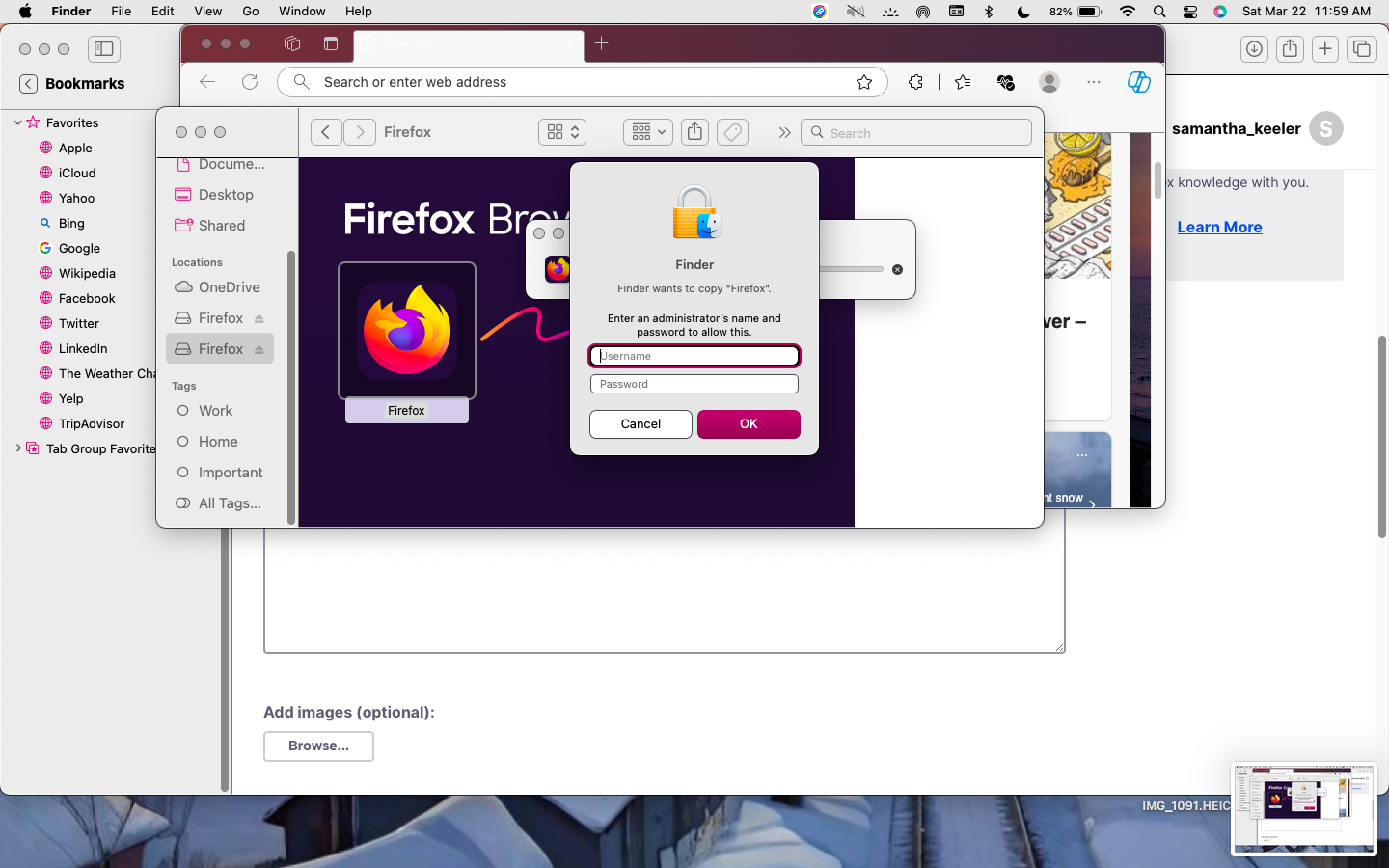Open the Google bookmark
This screenshot has width=1389, height=868.
click(x=79, y=248)
